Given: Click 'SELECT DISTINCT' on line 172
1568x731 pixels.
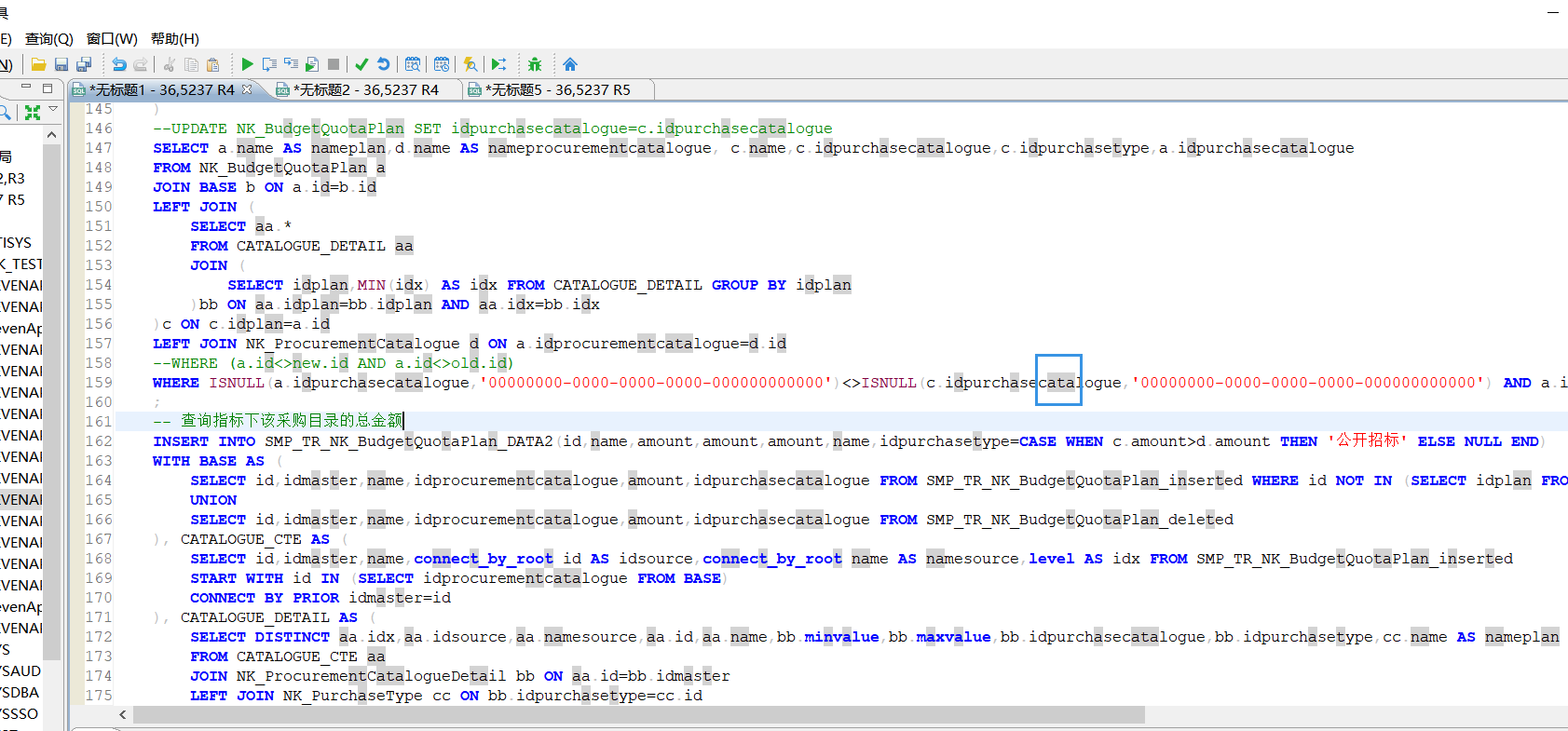Looking at the screenshot, I should pyautogui.click(x=260, y=637).
